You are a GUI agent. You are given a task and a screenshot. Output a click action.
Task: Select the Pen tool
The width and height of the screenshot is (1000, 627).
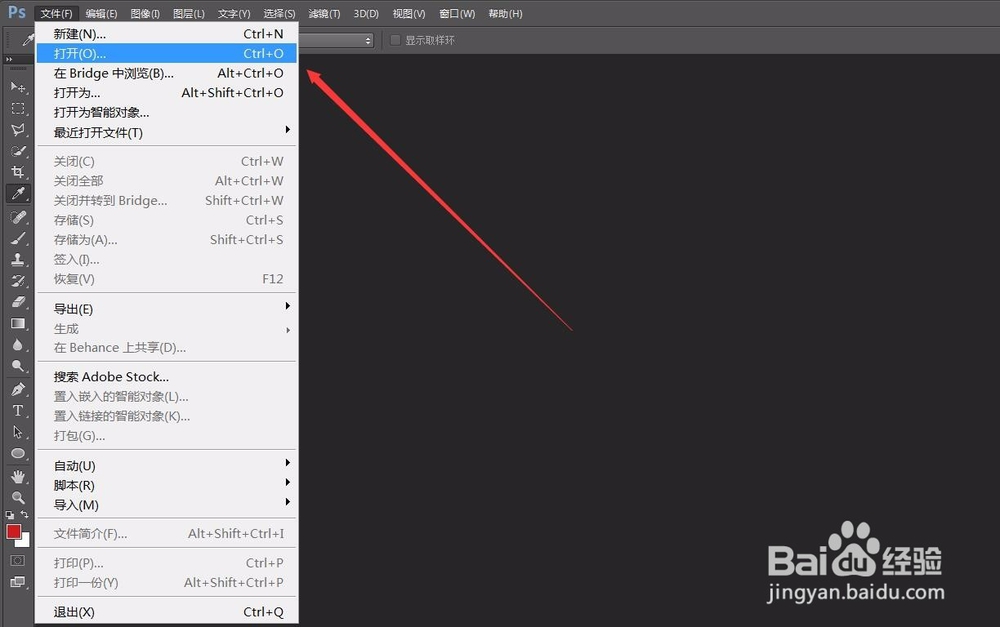(x=18, y=389)
